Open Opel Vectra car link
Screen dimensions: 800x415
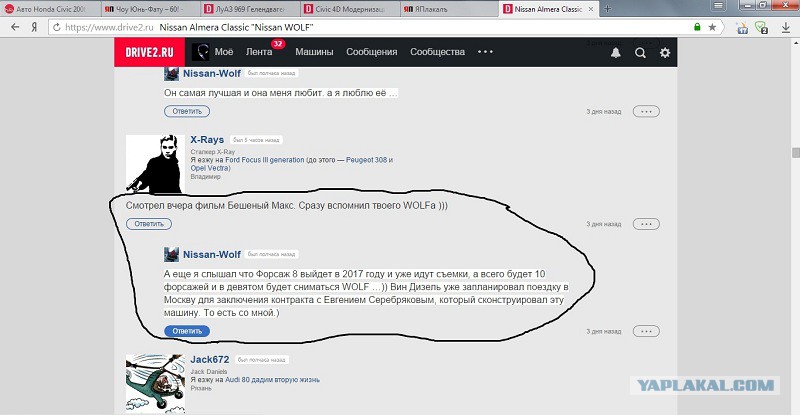click(x=209, y=168)
